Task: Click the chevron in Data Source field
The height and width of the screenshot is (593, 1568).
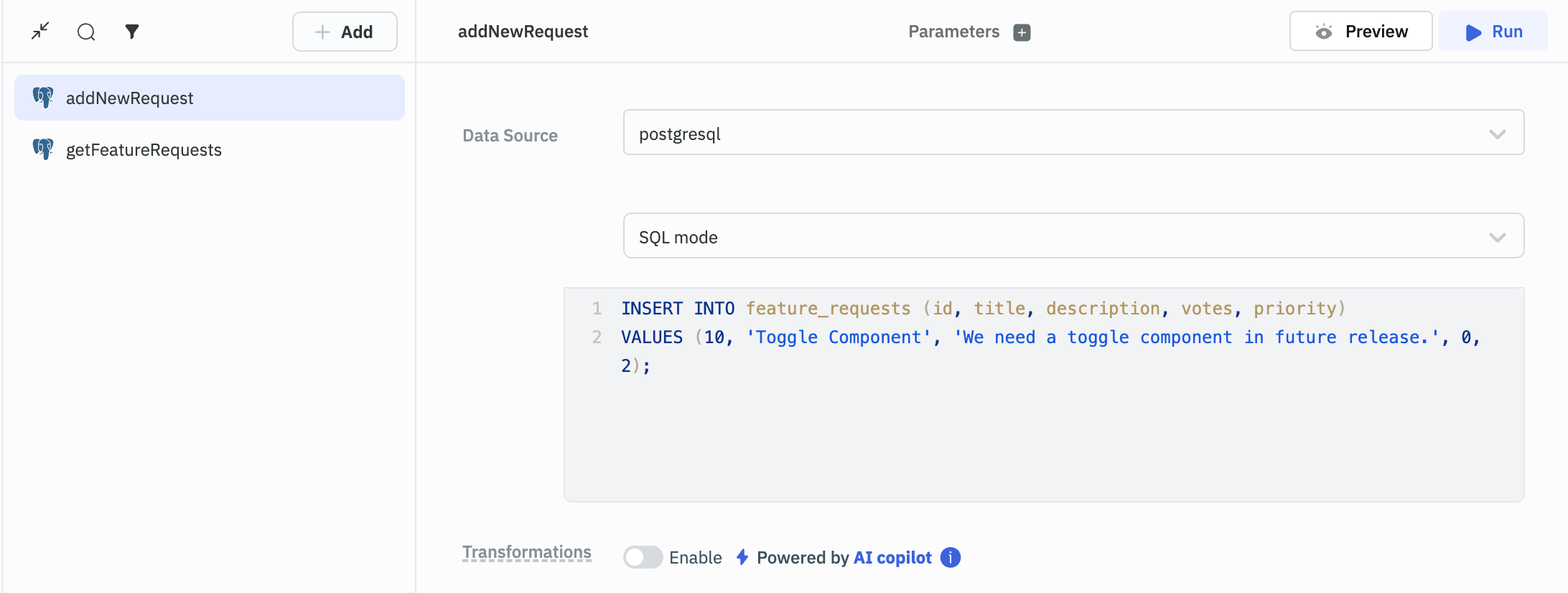Action: pyautogui.click(x=1497, y=134)
